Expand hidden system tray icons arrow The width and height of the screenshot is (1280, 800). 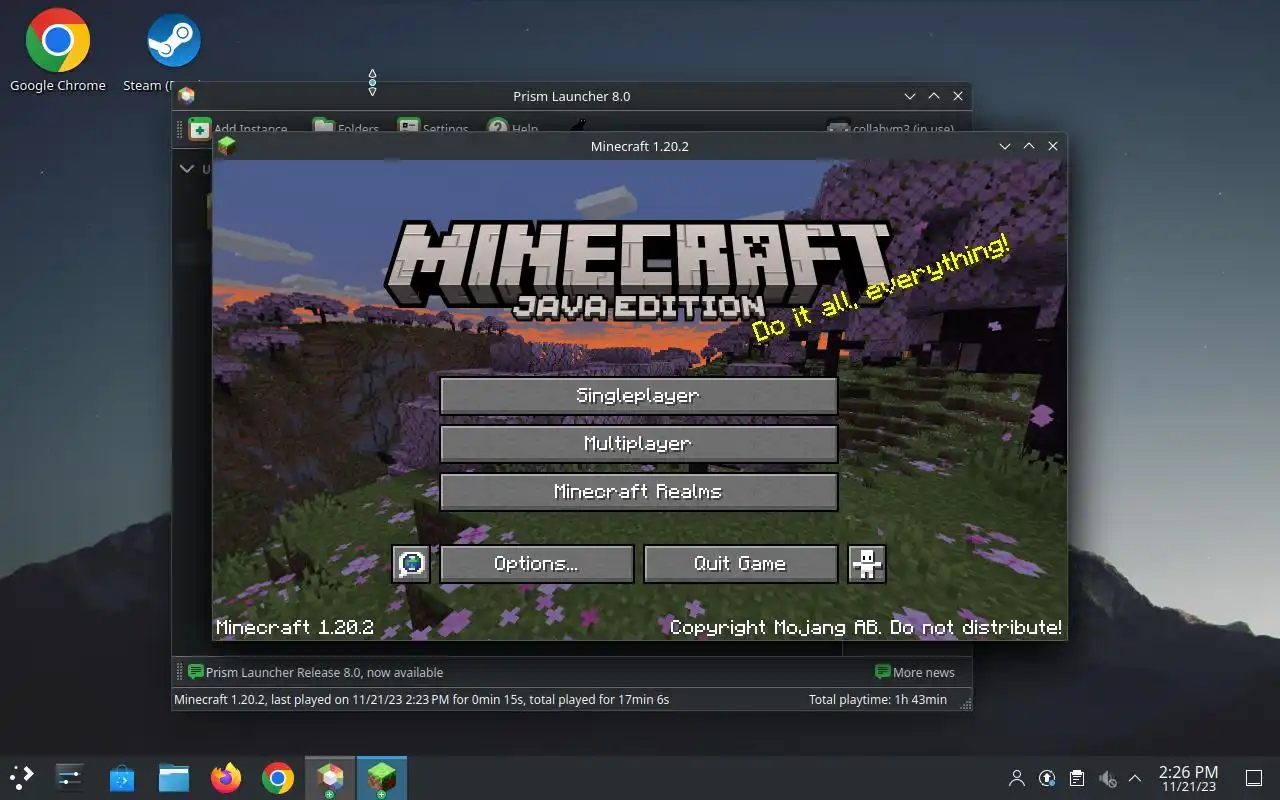(x=1135, y=778)
